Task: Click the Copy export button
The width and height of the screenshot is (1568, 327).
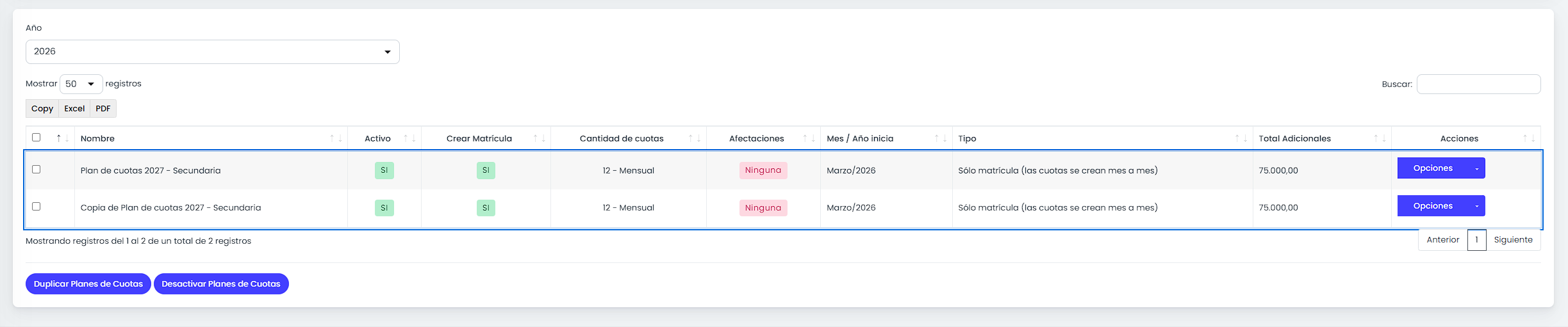Action: (42, 109)
